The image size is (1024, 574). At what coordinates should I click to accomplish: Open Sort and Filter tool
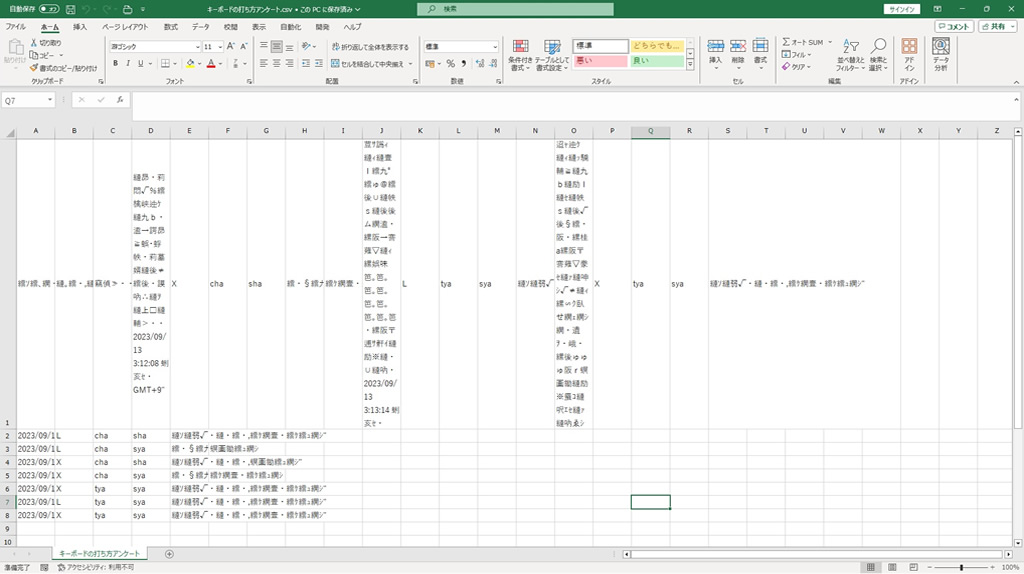click(851, 54)
